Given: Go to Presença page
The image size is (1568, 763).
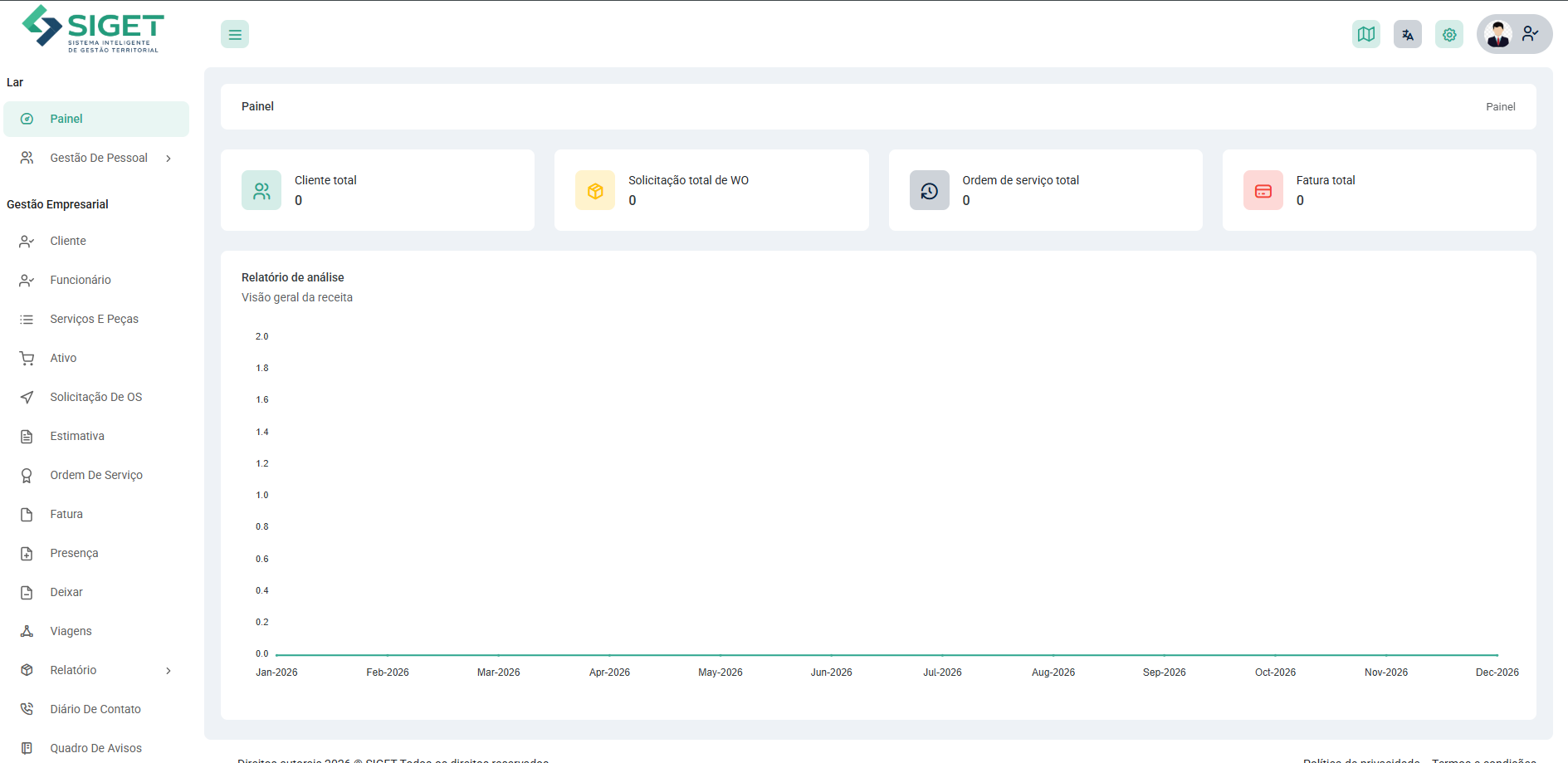Looking at the screenshot, I should coord(96,553).
